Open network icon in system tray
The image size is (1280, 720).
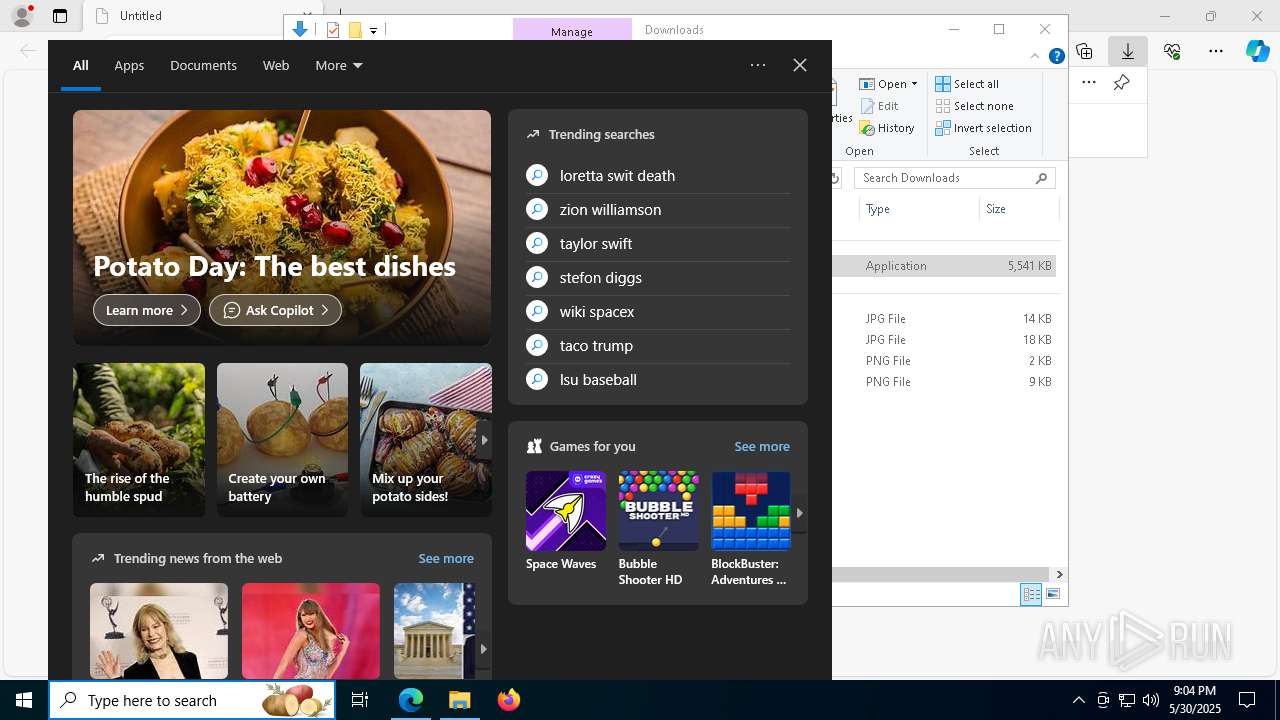(1127, 700)
